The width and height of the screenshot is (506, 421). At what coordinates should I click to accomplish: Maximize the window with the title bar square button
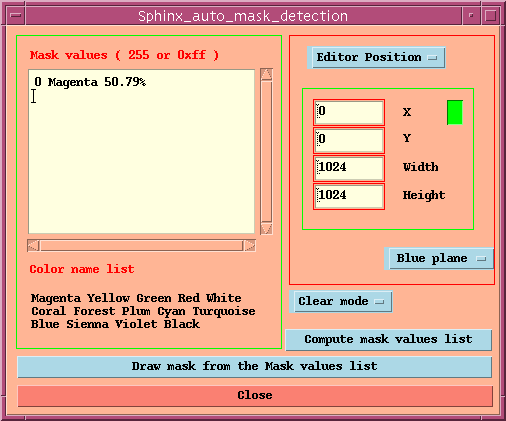click(490, 15)
